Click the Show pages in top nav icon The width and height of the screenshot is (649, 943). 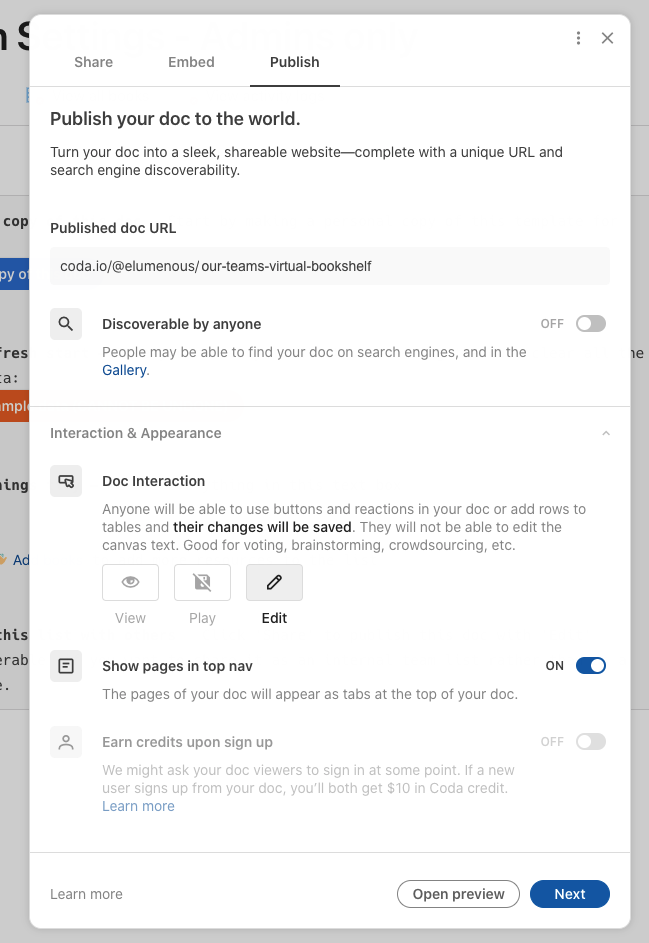[x=66, y=666]
